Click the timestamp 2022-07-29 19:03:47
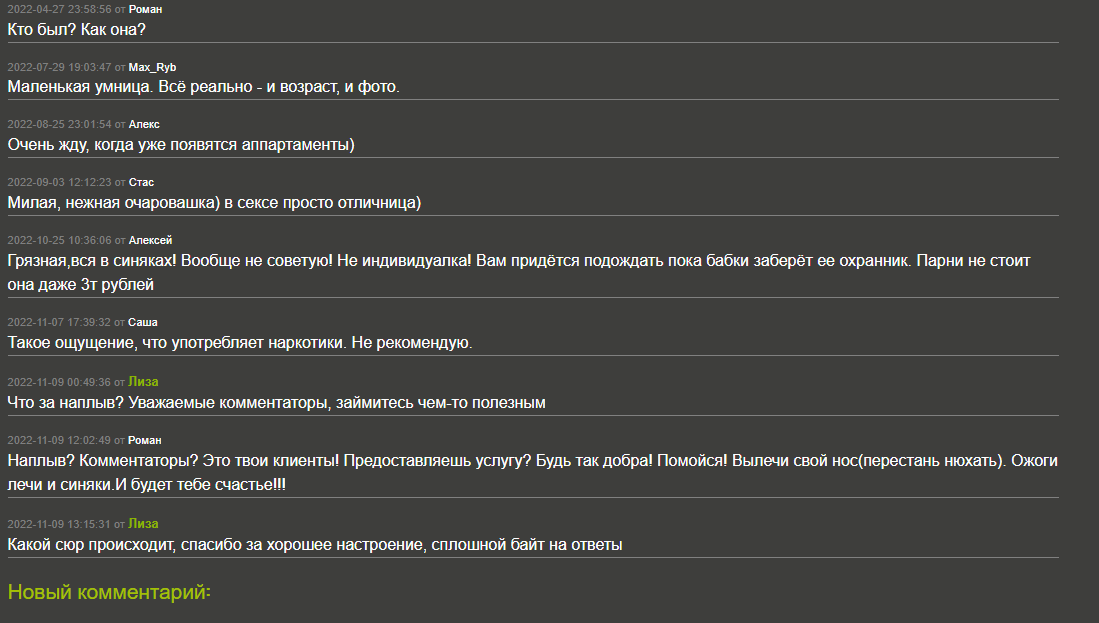Screen dimensions: 1099x623 (x=59, y=67)
